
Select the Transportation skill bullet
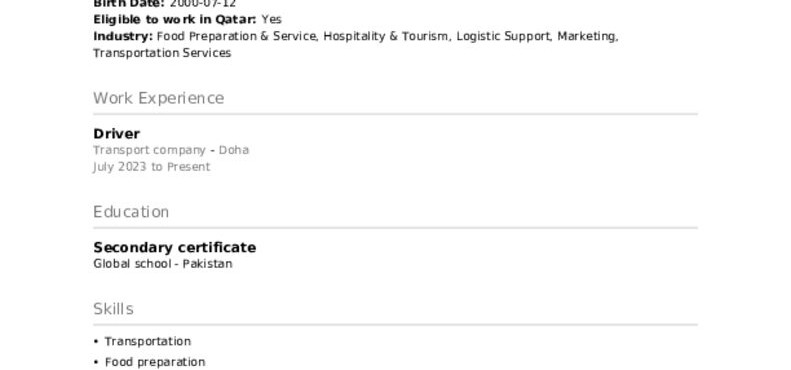coord(148,342)
